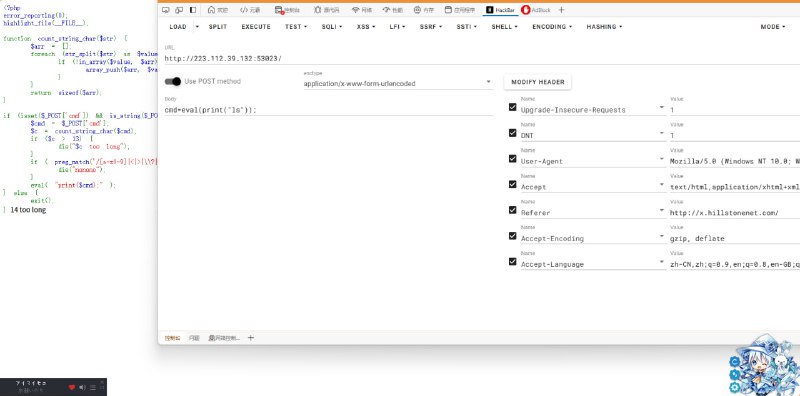Open the HASHING dropdown menu
800x396 pixels.
(x=604, y=27)
